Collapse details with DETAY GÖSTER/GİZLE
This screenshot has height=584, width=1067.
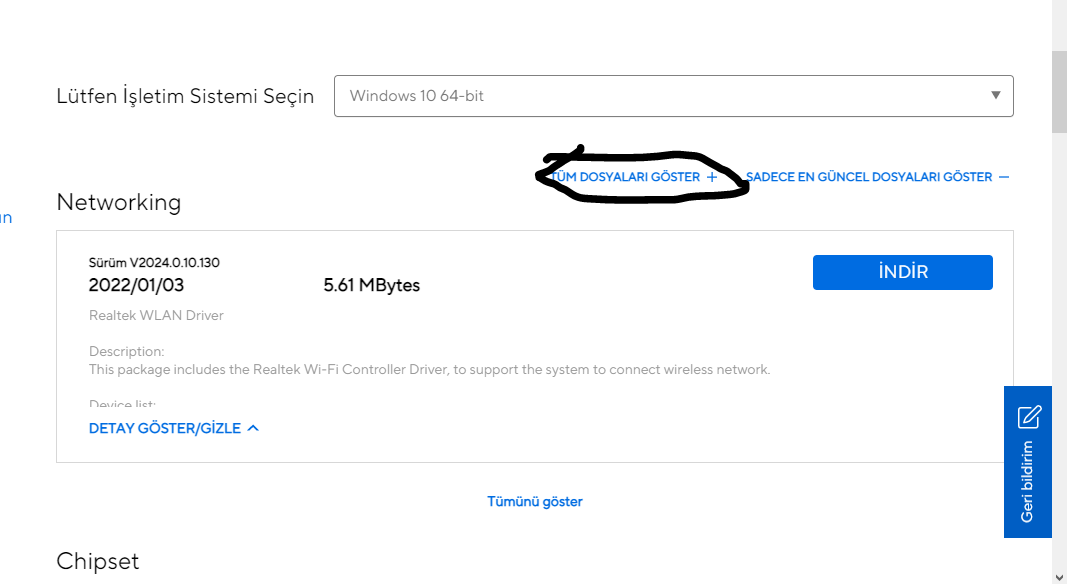[x=165, y=428]
